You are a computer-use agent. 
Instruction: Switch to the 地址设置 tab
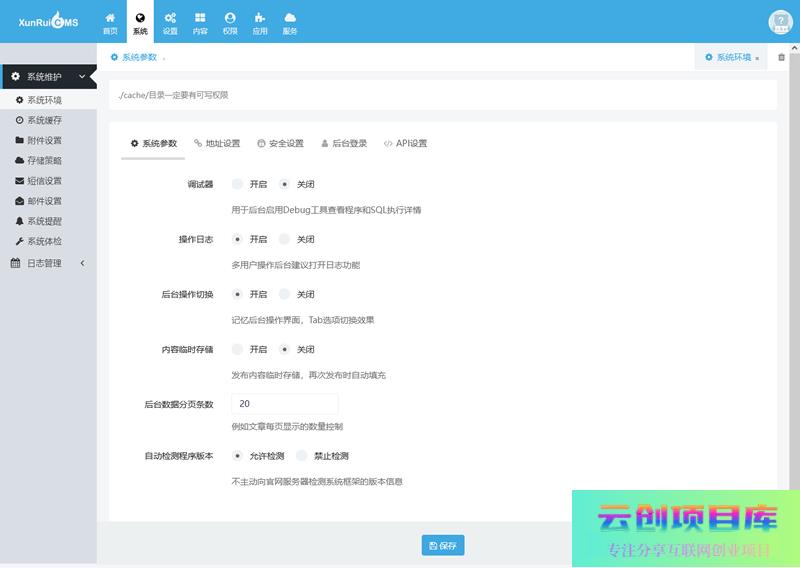click(217, 143)
